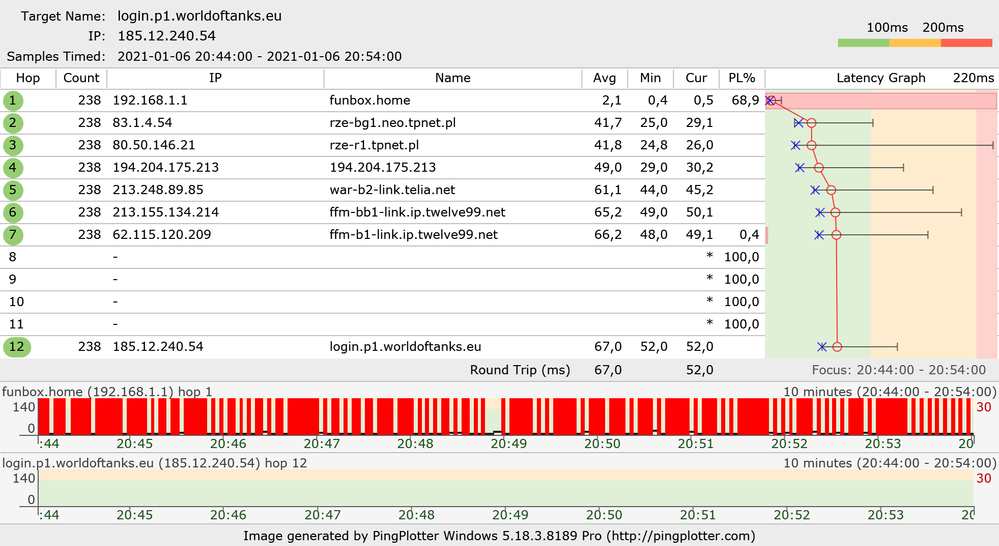Click hop 3 blue current-latency X marker
Screen dimensions: 999x546
pyautogui.click(x=795, y=145)
